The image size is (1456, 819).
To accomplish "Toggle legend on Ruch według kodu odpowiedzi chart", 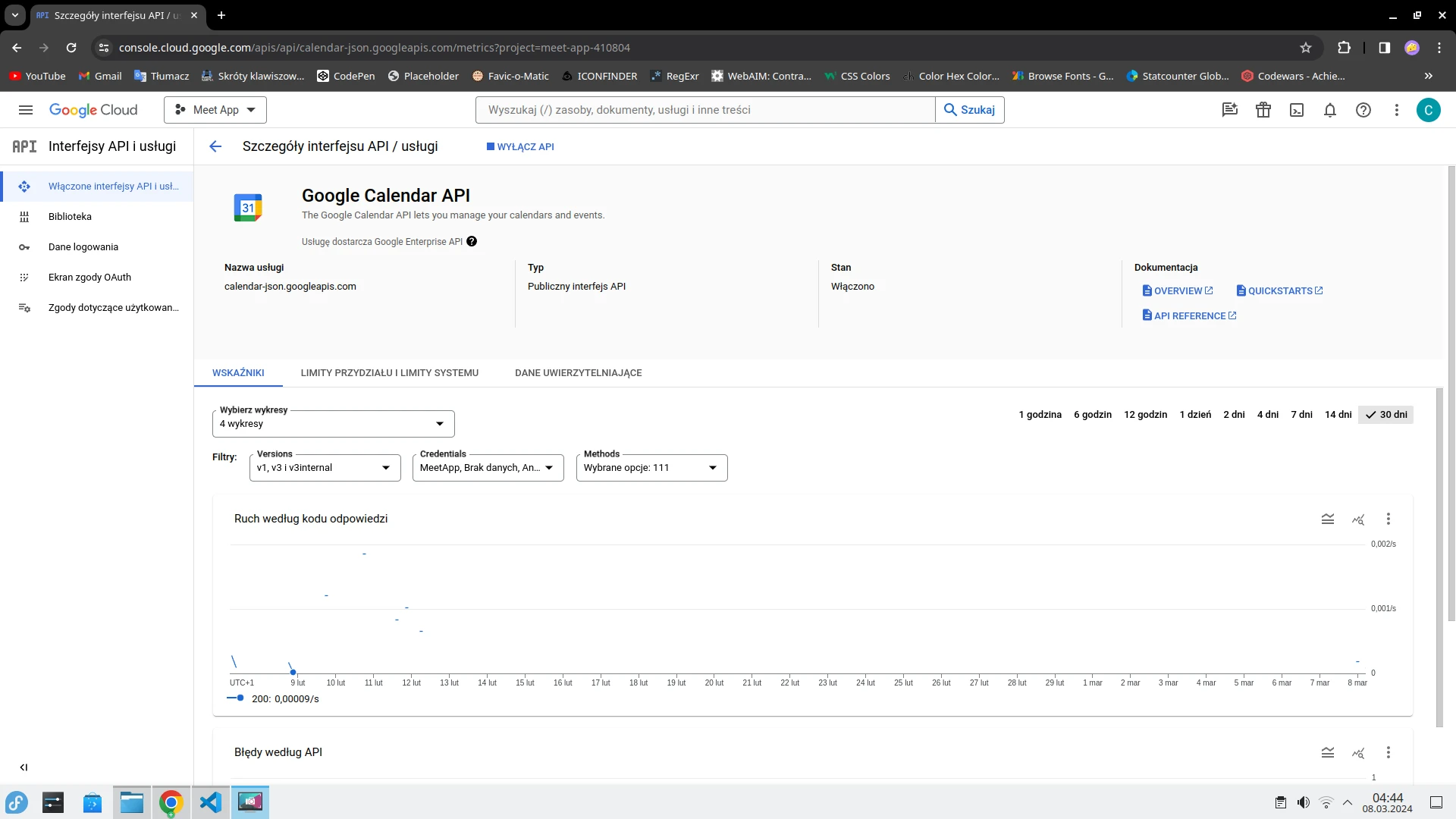I will click(x=1328, y=519).
